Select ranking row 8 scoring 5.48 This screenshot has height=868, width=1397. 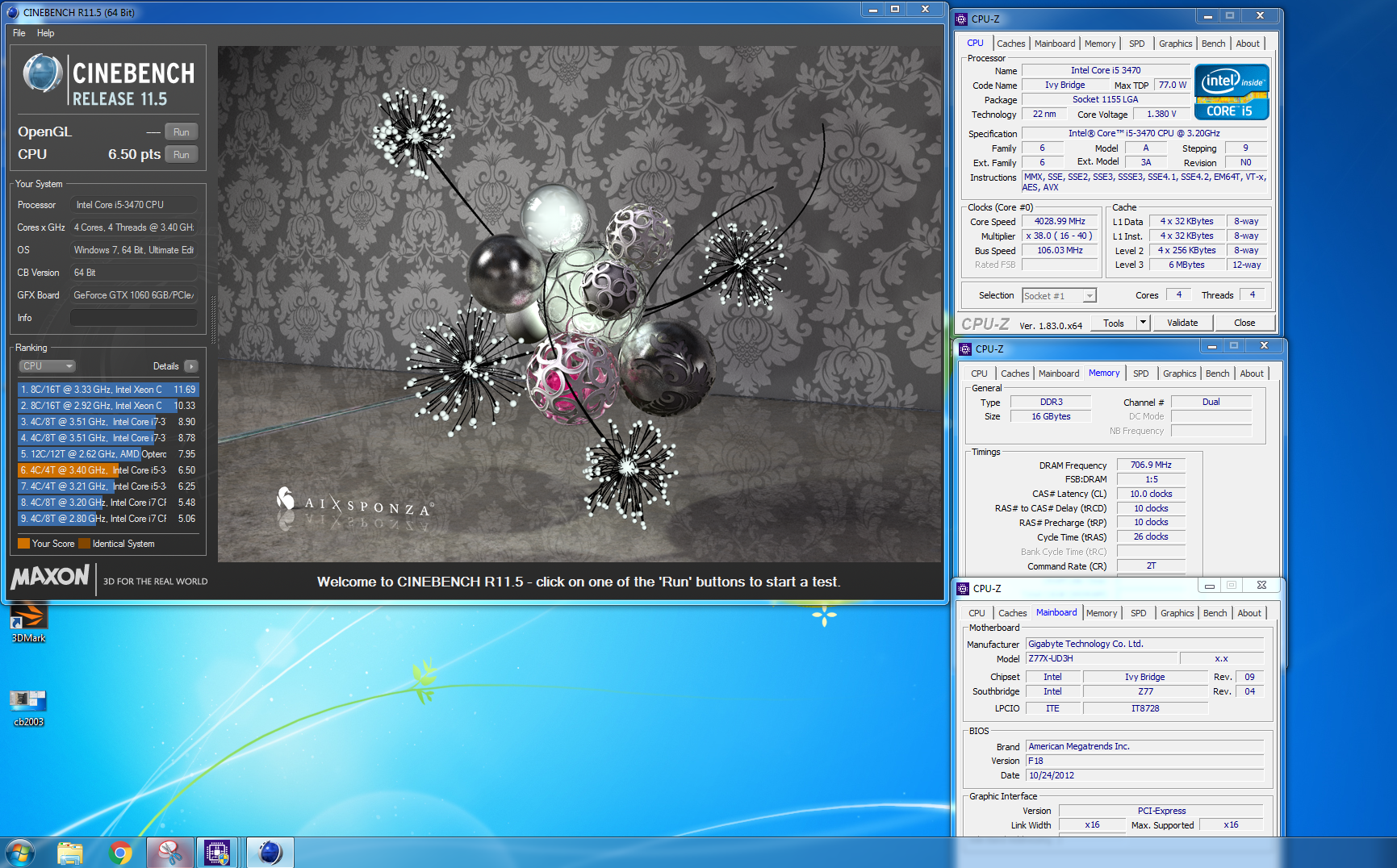click(x=107, y=503)
